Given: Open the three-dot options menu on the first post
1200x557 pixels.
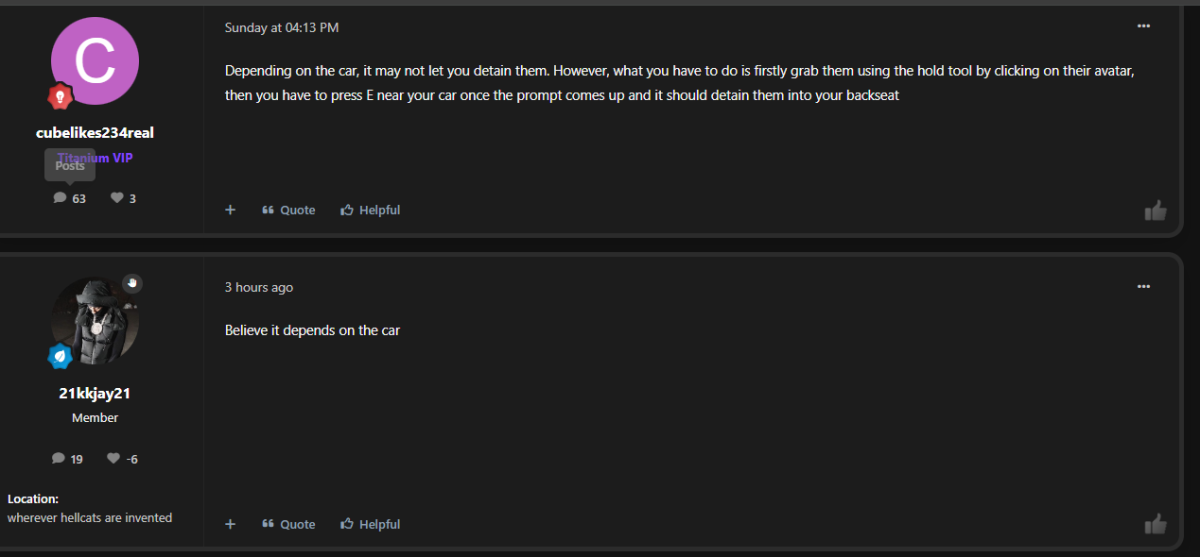Looking at the screenshot, I should [x=1144, y=26].
